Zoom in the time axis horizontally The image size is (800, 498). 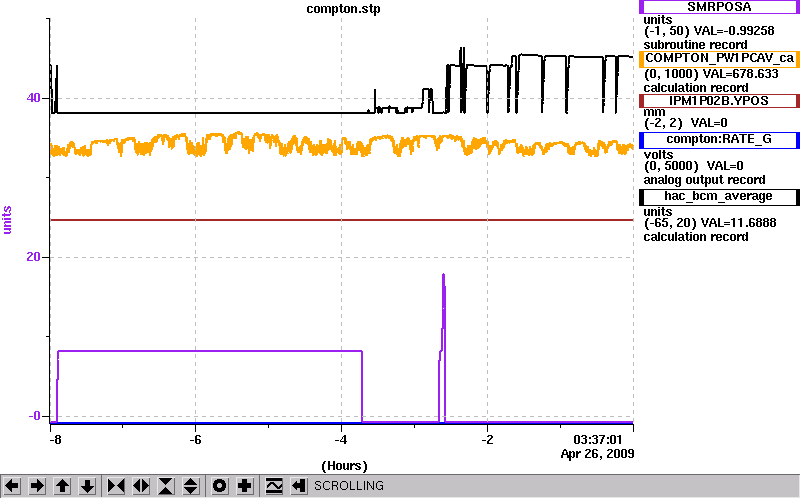point(116,486)
